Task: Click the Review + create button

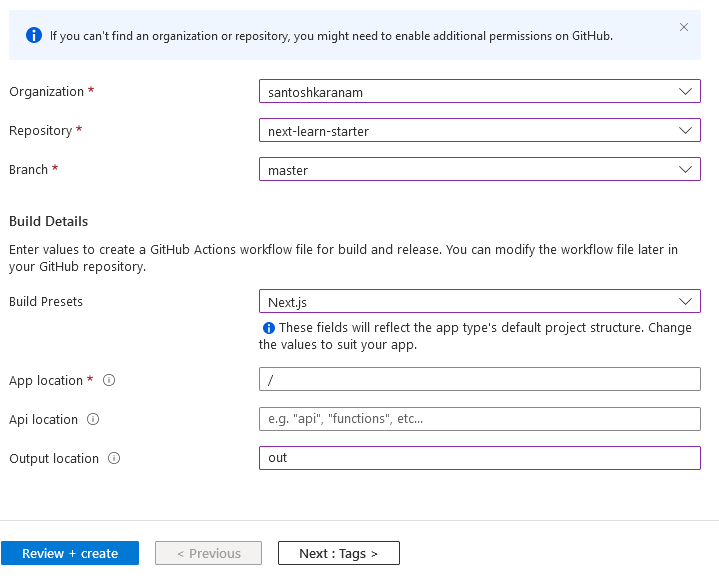Action: 70,553
